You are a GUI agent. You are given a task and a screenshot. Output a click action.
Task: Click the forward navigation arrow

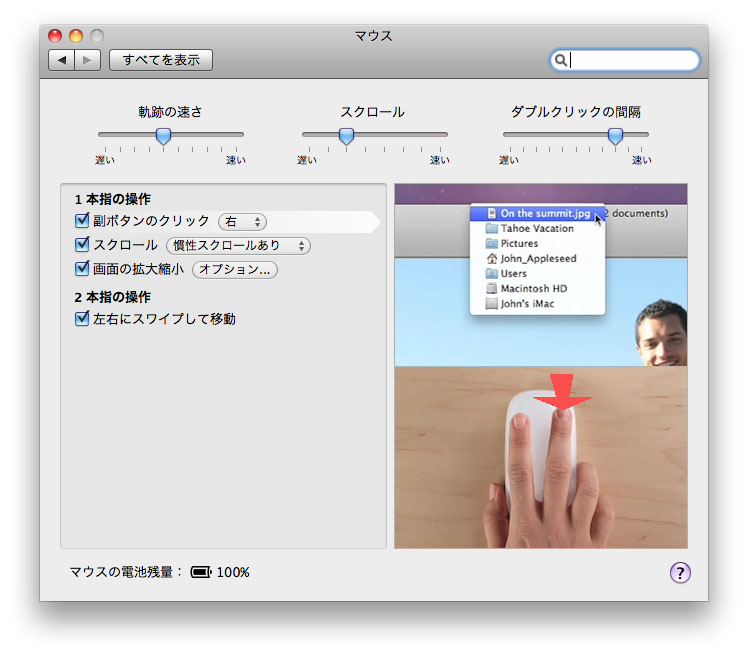88,60
